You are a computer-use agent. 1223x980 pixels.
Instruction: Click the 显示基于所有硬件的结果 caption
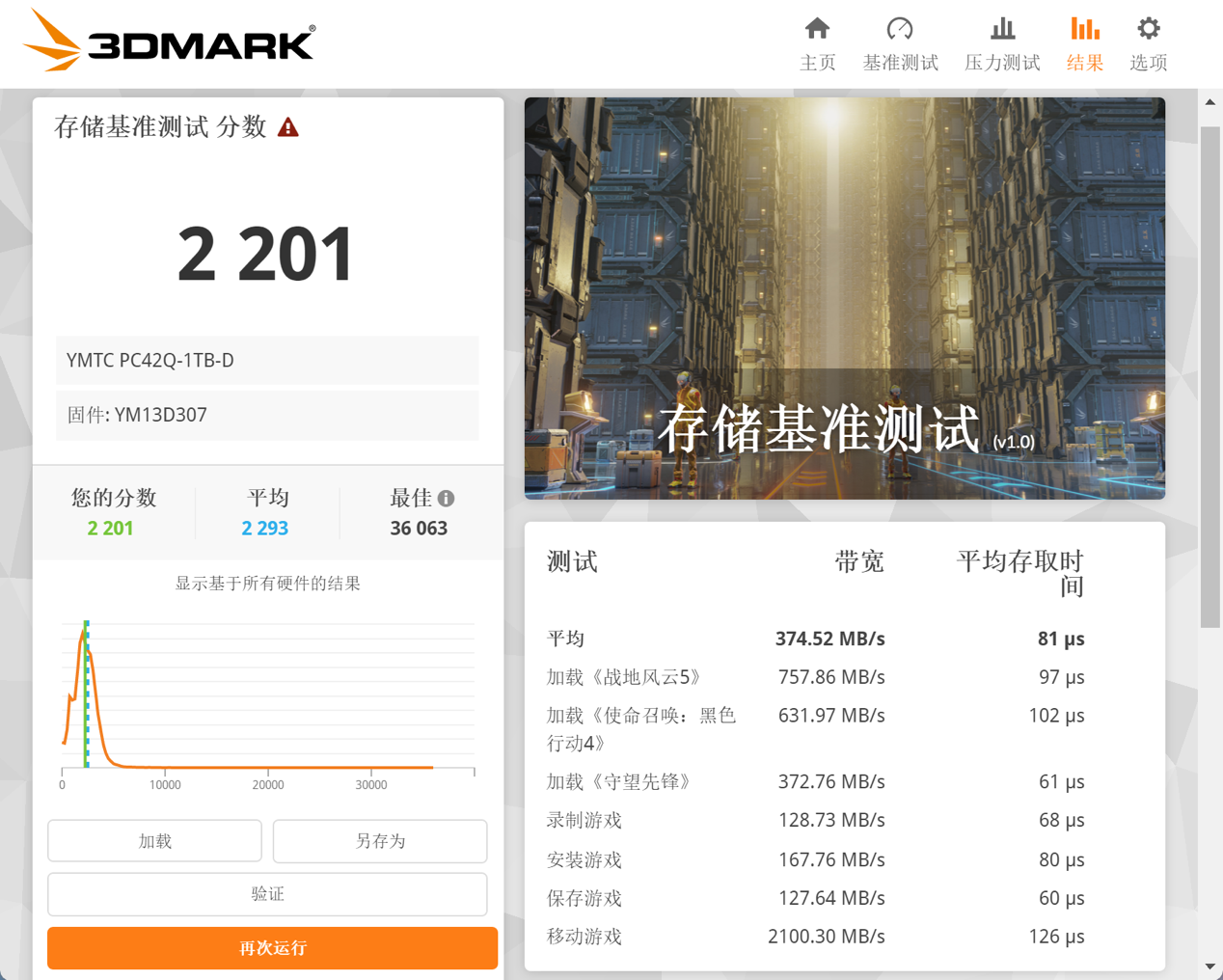tap(267, 584)
